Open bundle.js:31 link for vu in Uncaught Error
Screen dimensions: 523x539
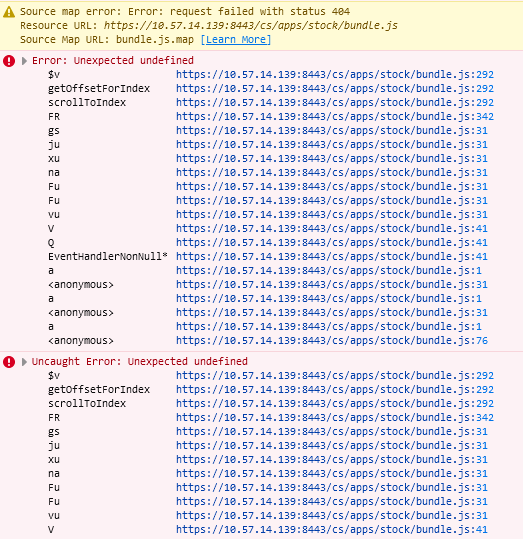tap(332, 516)
